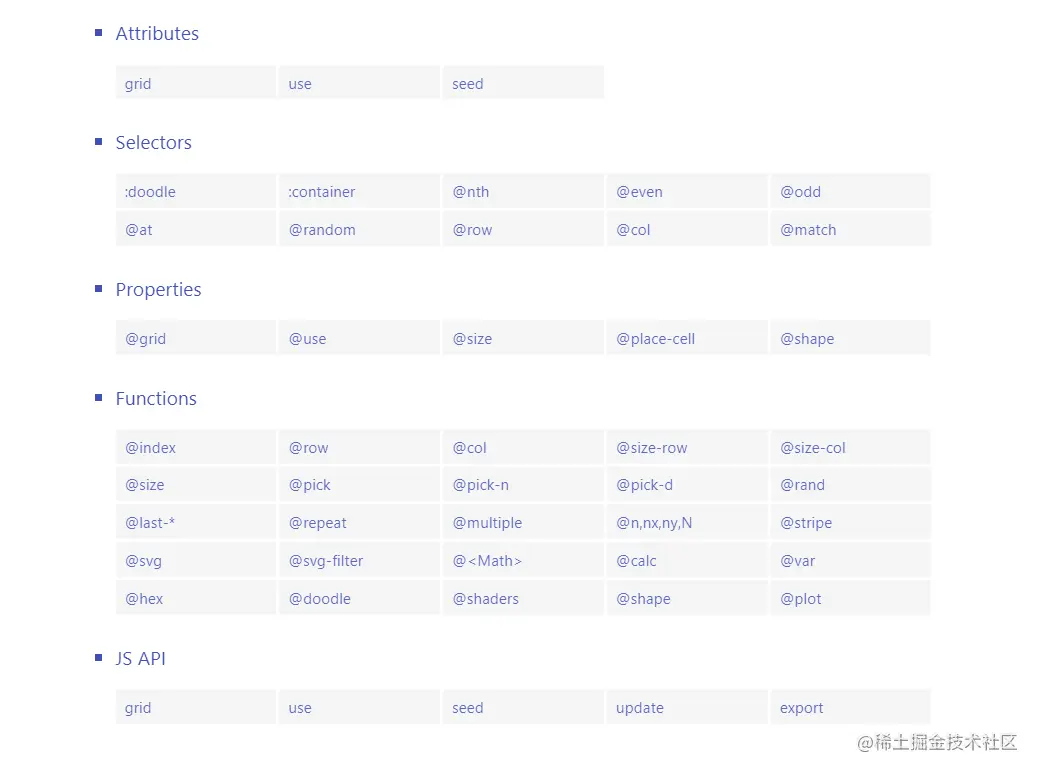
Task: Click @size in the Properties section
Action: (523, 338)
